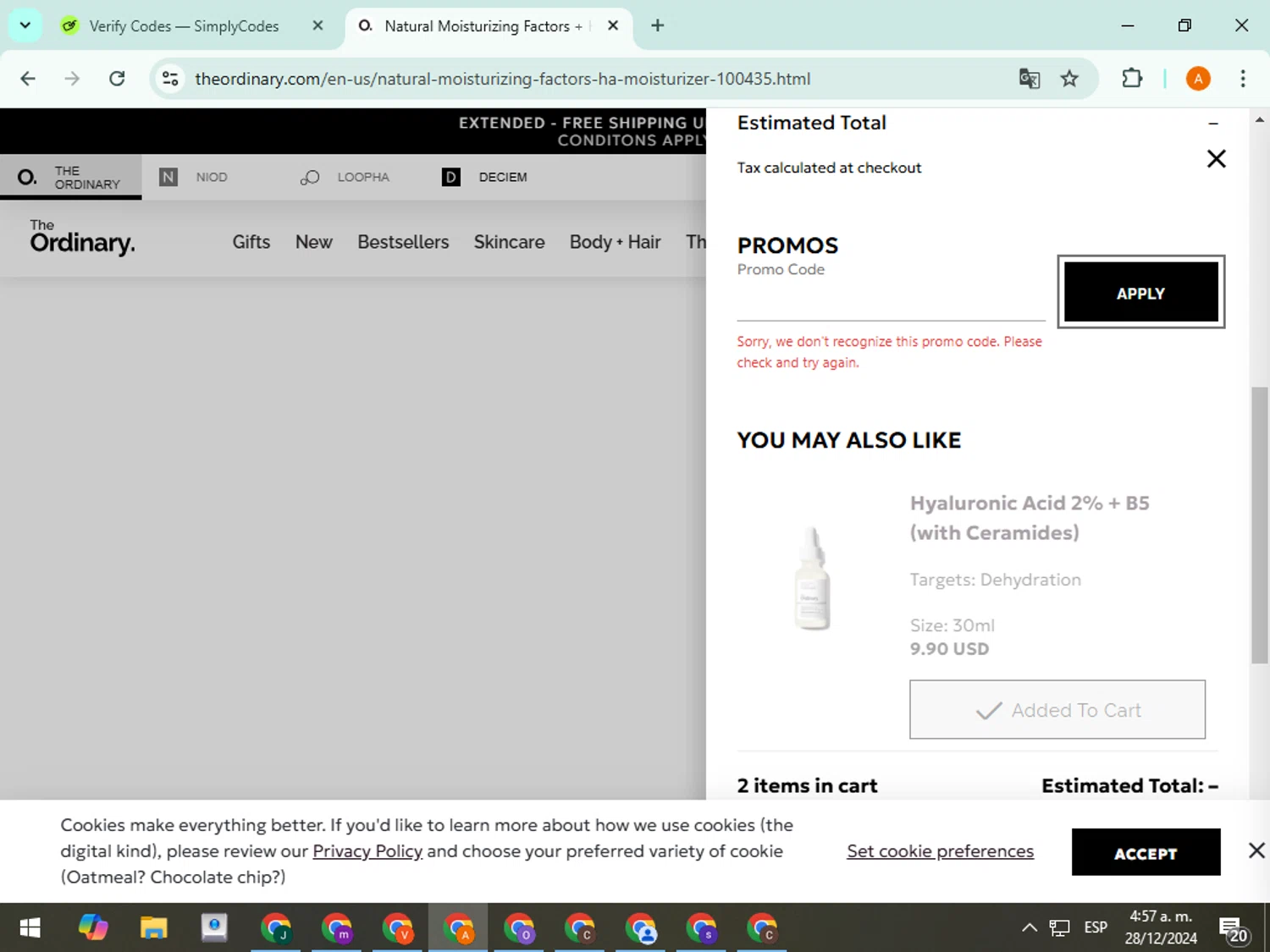
Task: Open a new browser tab
Action: pyautogui.click(x=657, y=25)
